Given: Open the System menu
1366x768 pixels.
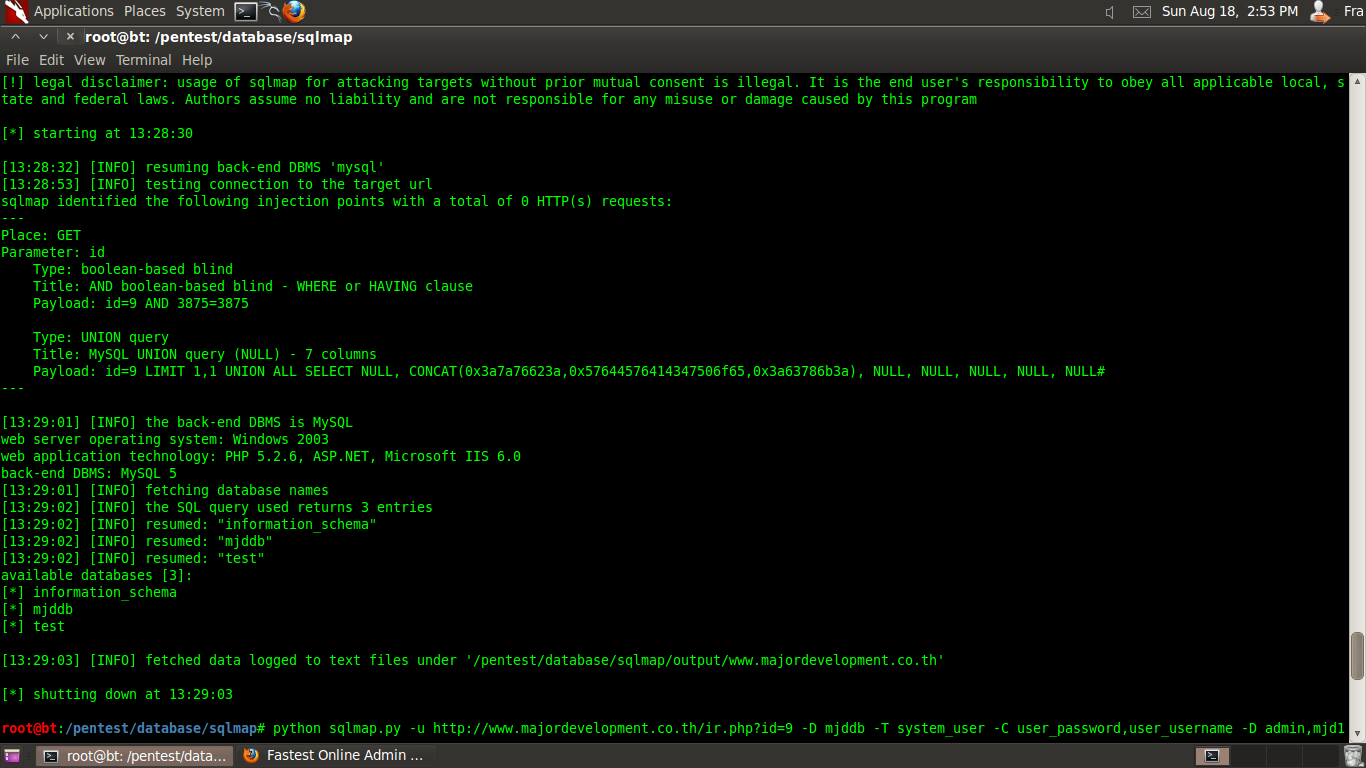Looking at the screenshot, I should click(x=200, y=11).
